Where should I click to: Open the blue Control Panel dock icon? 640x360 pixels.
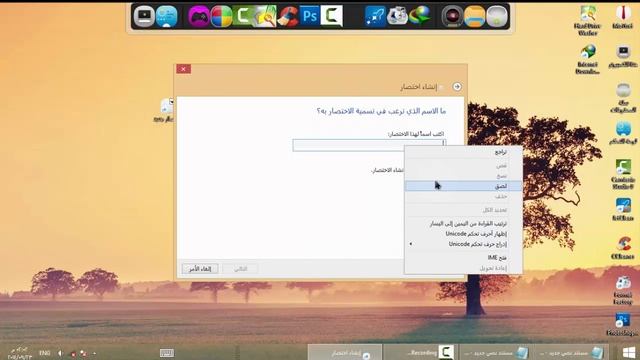(167, 16)
